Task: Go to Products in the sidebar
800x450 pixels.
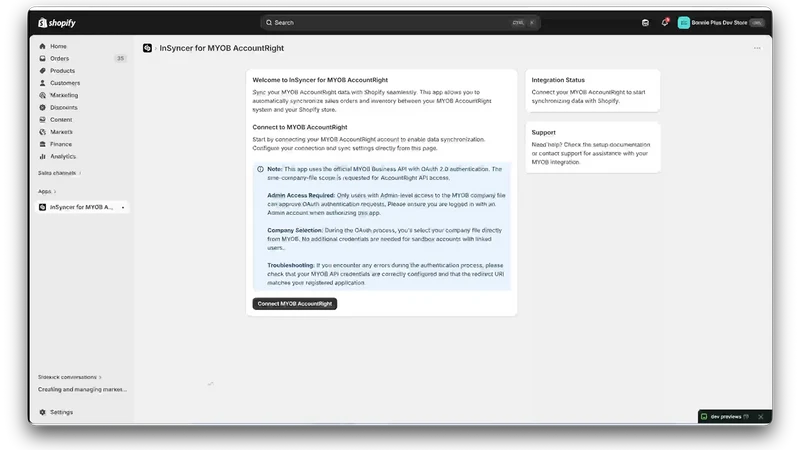Action: click(62, 70)
